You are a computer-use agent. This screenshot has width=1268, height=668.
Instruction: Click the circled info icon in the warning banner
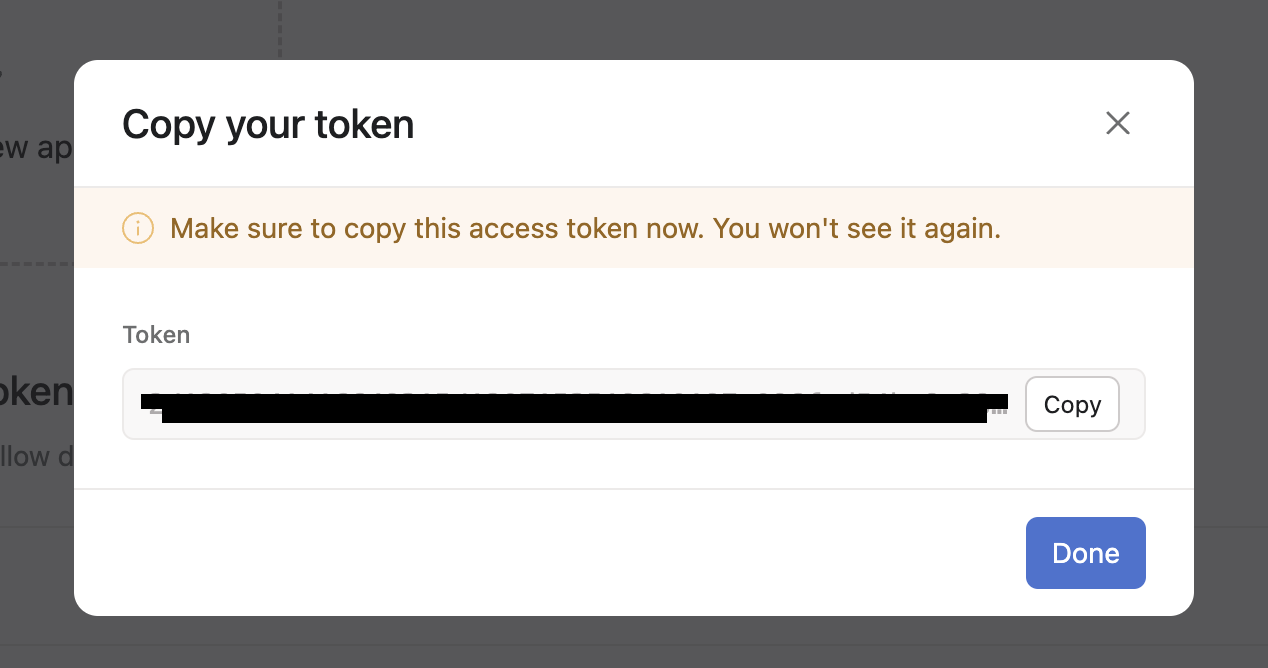click(x=137, y=228)
